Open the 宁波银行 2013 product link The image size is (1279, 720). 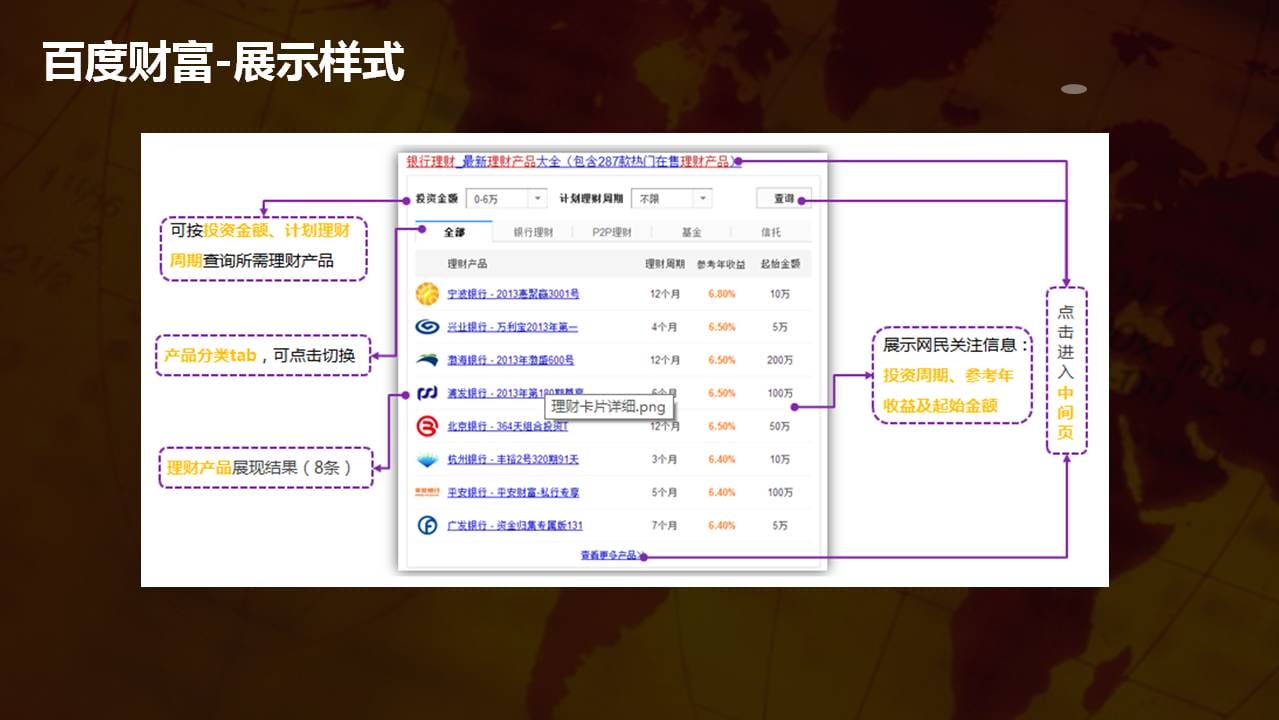513,294
